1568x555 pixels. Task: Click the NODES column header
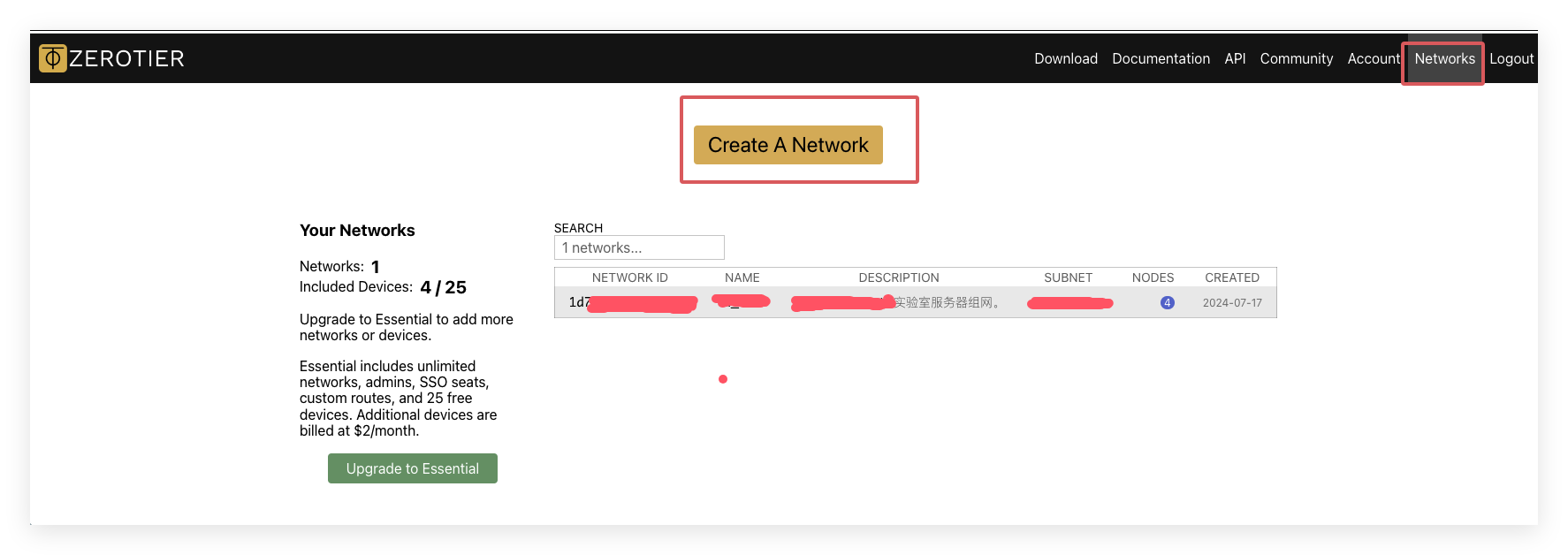tap(1153, 277)
